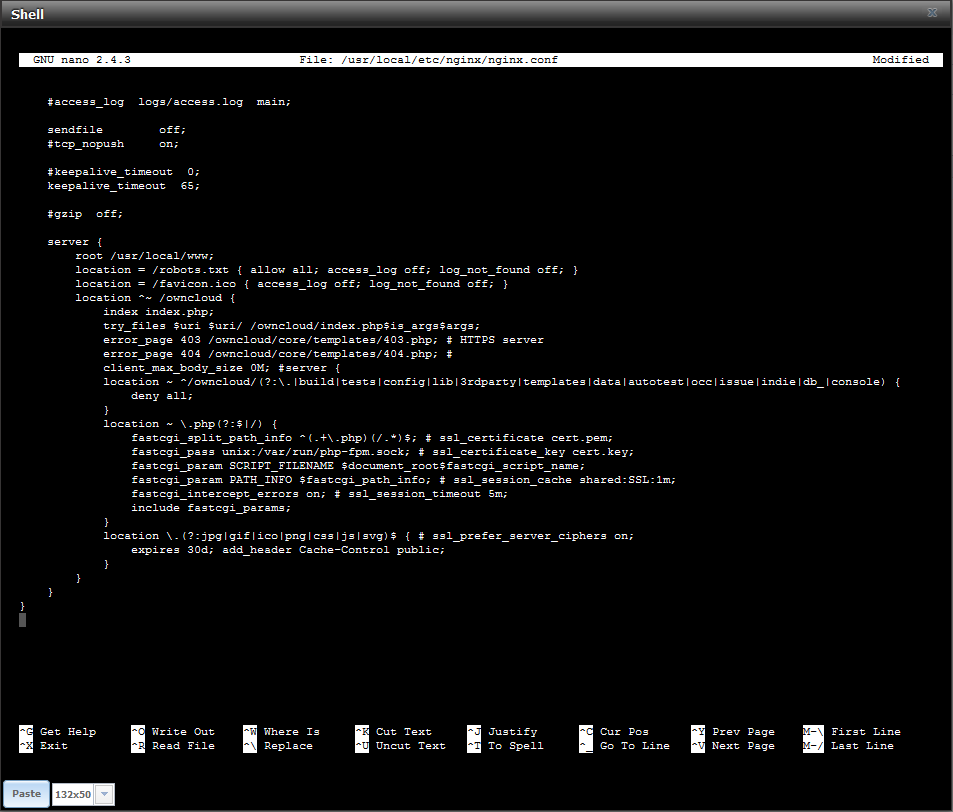This screenshot has height=812, width=953.
Task: Click the '#tcp_nopush on;' line
Action: click(x=113, y=144)
